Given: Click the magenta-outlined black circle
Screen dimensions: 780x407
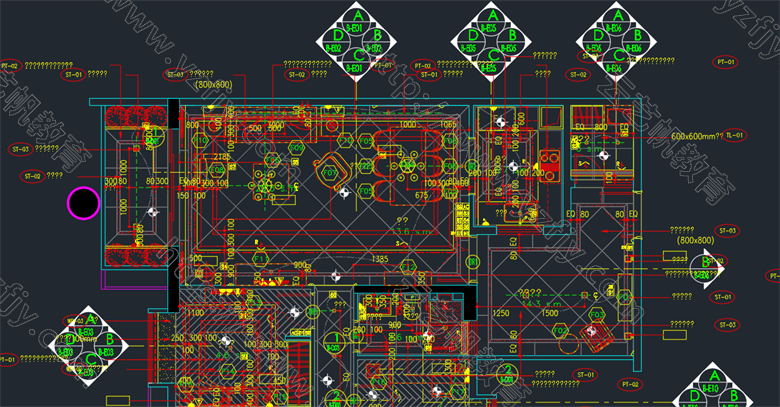Looking at the screenshot, I should [x=84, y=203].
